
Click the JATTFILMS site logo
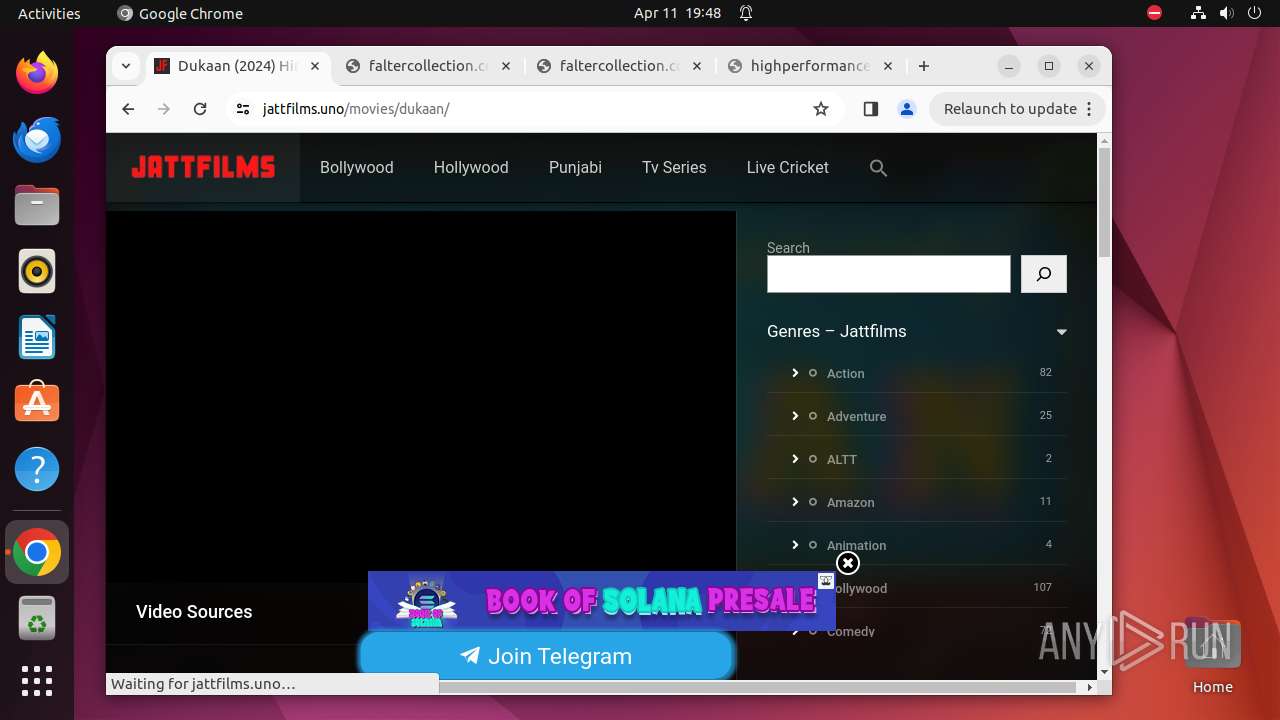click(203, 168)
